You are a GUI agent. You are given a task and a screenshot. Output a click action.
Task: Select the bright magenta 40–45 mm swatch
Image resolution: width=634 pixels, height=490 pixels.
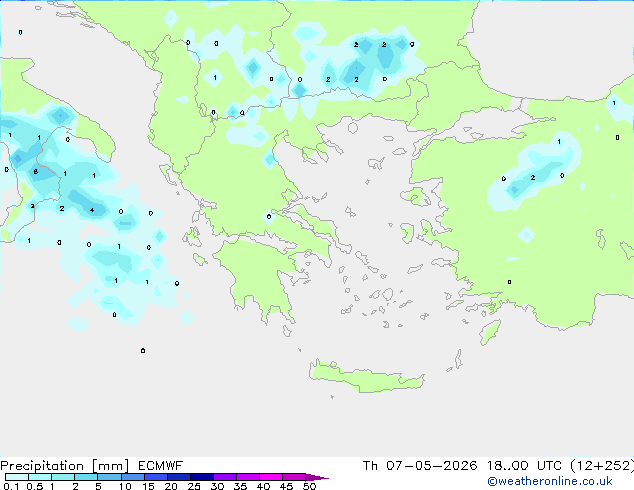[271, 477]
